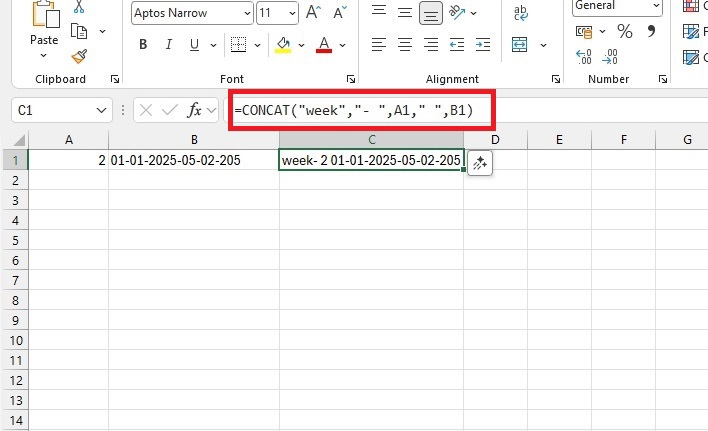The width and height of the screenshot is (708, 431).
Task: Toggle Underline formatting
Action: pos(195,44)
